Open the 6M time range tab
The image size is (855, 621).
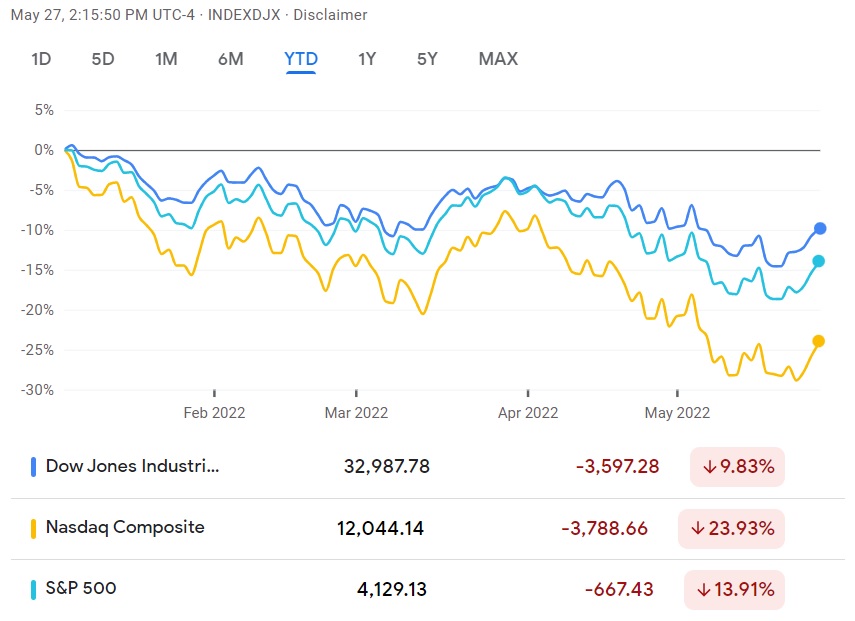click(x=230, y=59)
